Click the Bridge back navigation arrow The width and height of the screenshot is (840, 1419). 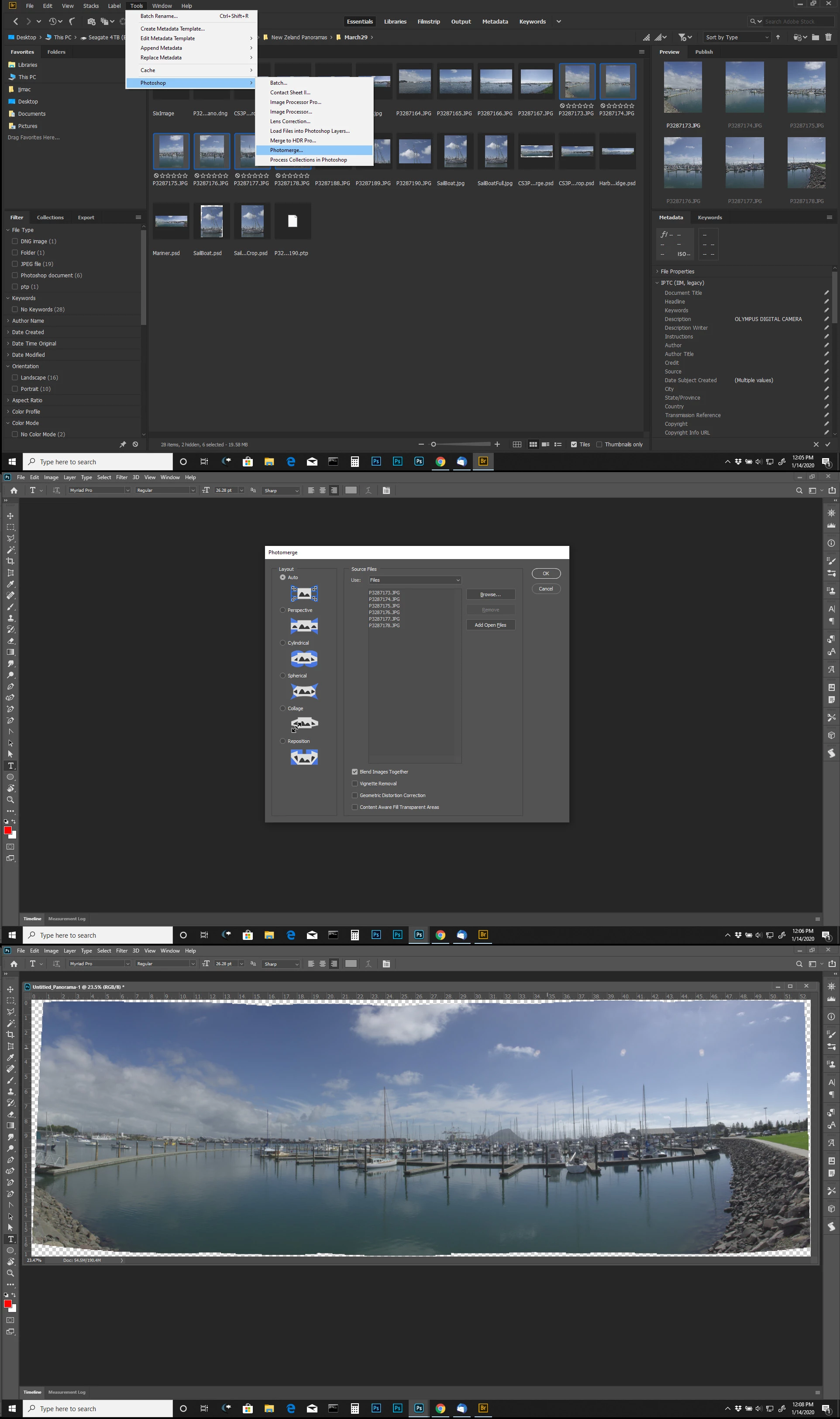click(x=16, y=21)
